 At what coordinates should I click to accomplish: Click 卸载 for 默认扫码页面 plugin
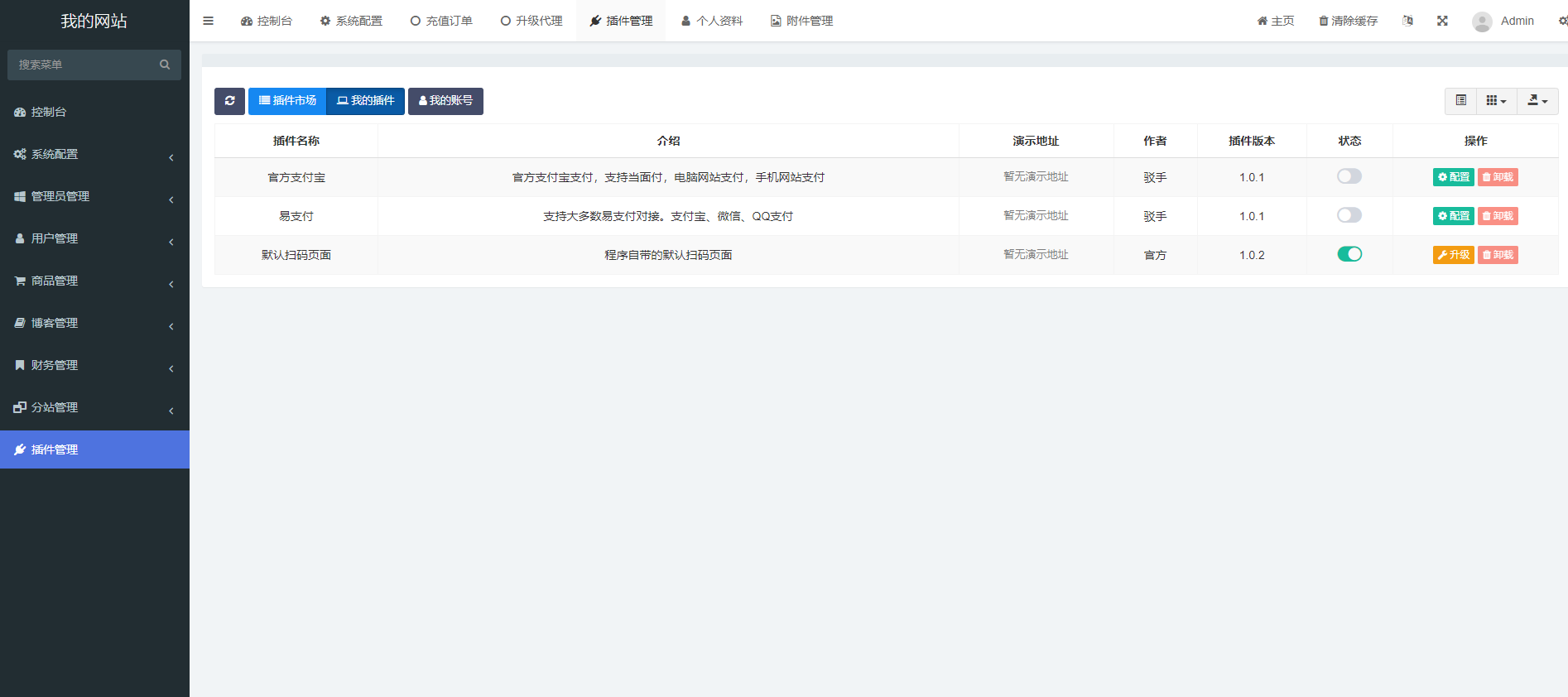point(1498,255)
